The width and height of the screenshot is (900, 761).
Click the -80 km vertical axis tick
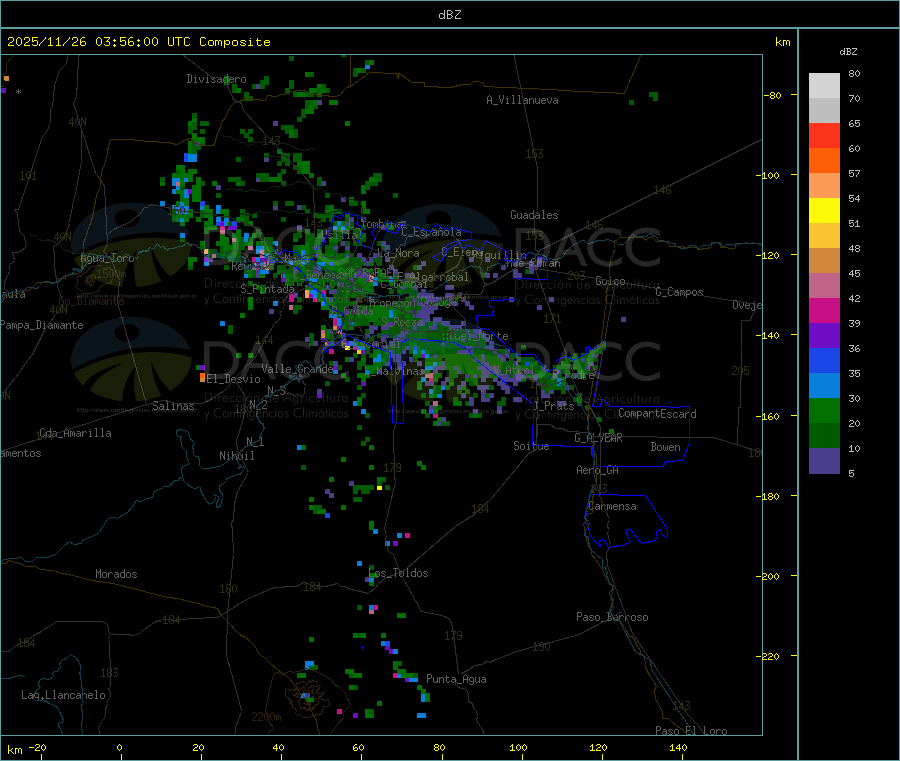[773, 95]
